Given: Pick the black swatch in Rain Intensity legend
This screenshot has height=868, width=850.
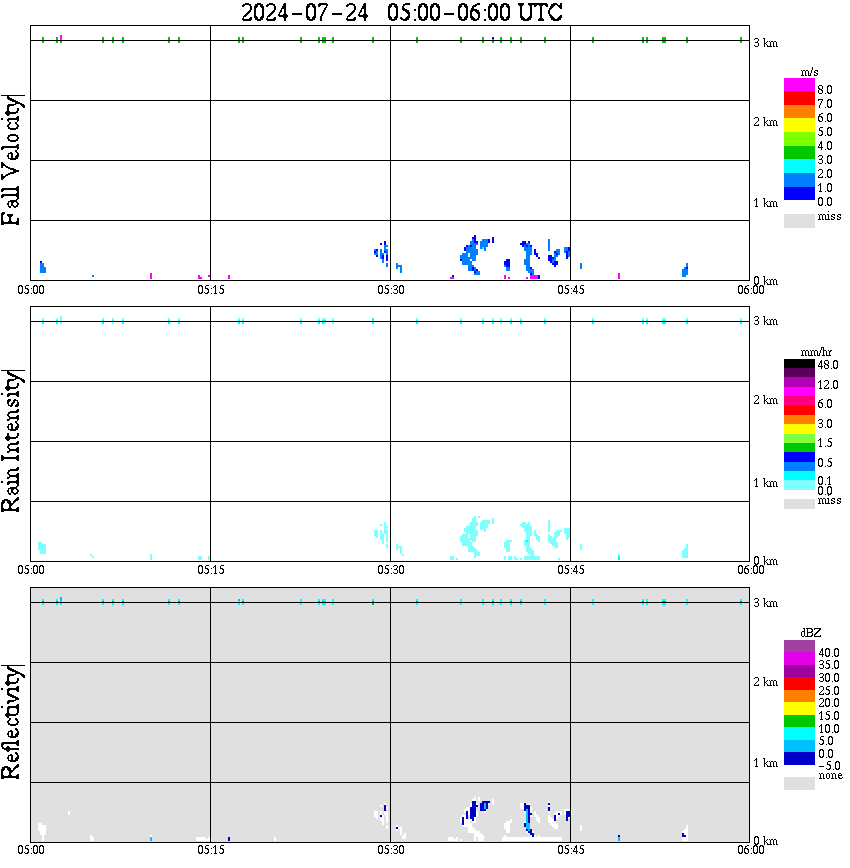Looking at the screenshot, I should pos(799,364).
